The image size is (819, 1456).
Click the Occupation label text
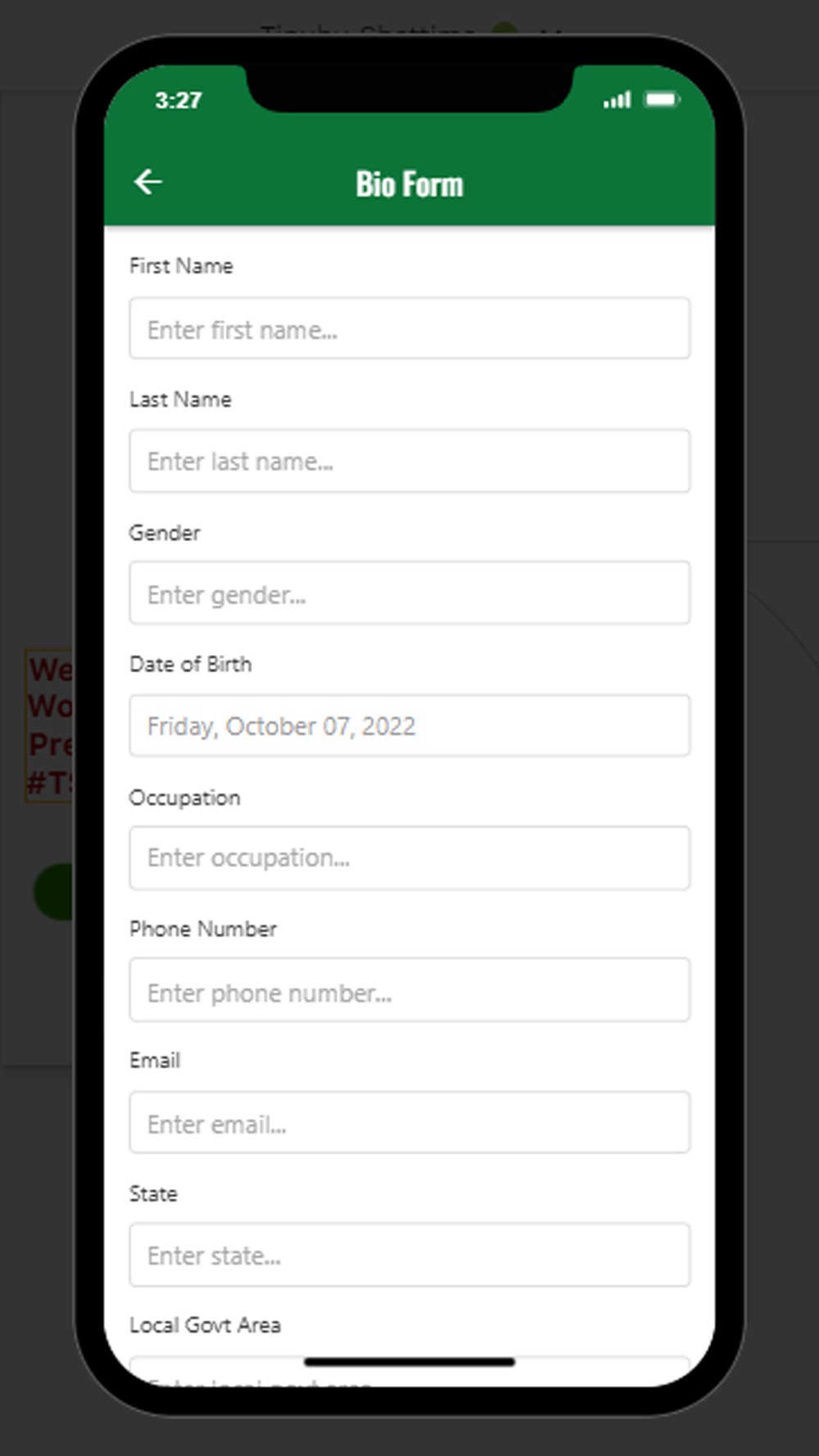(x=184, y=798)
